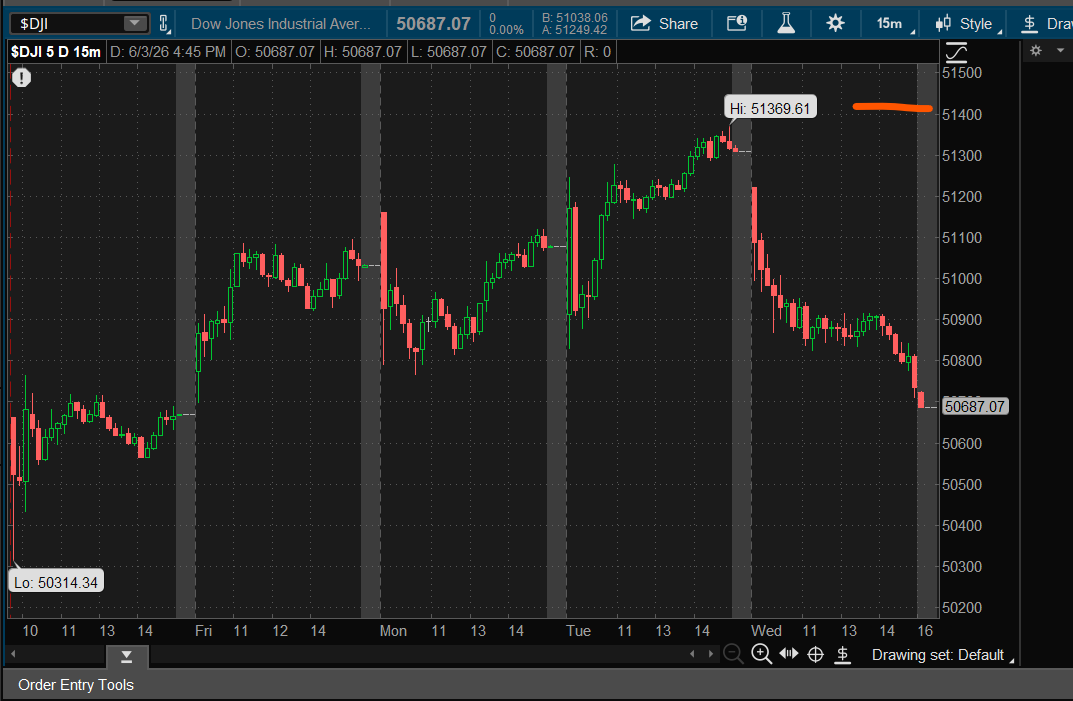Click the Lo: 50314.34 price bubble

(56, 583)
